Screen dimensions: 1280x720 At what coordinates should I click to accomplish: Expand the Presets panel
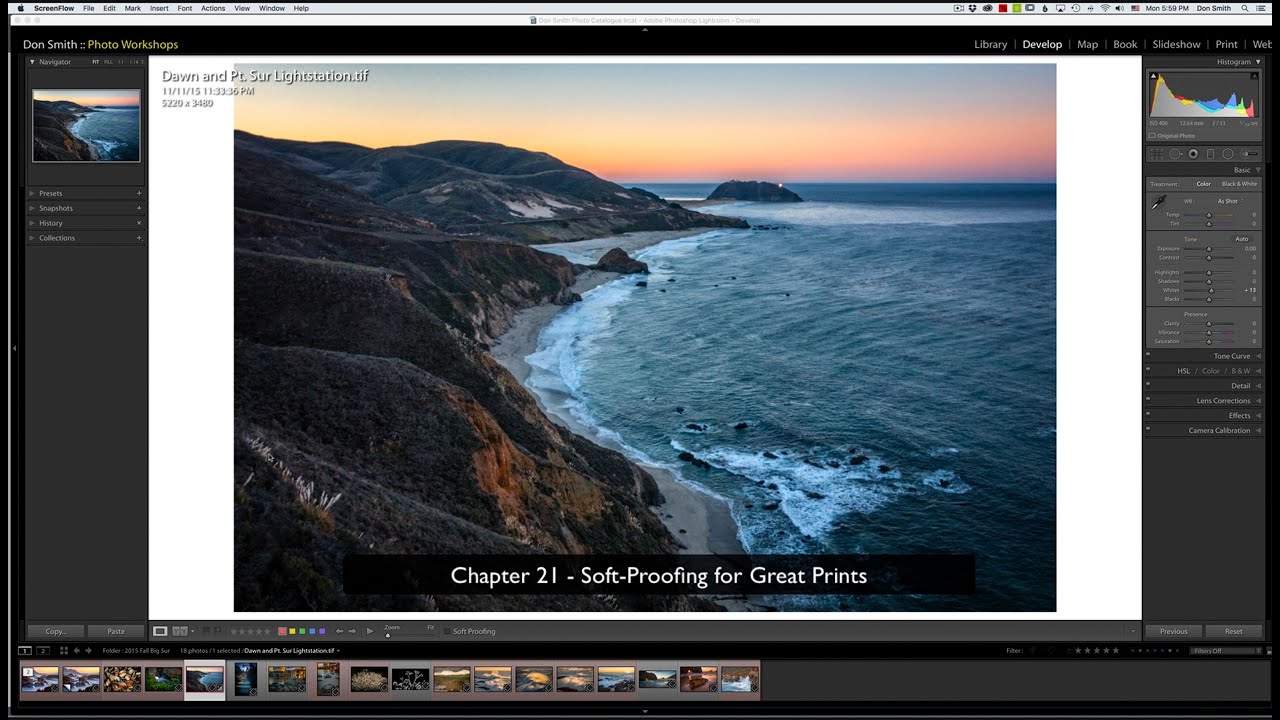pyautogui.click(x=31, y=193)
